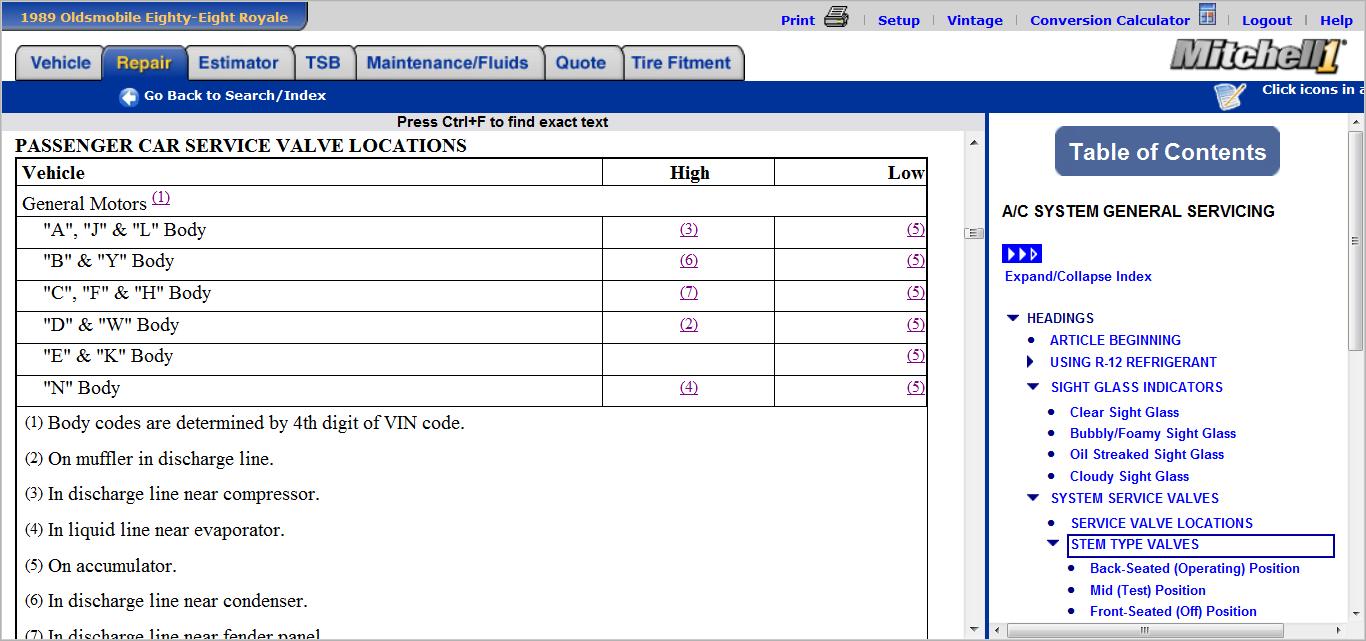The image size is (1366, 641).
Task: Click Low footnote (5) for E & K Body
Action: 916,356
